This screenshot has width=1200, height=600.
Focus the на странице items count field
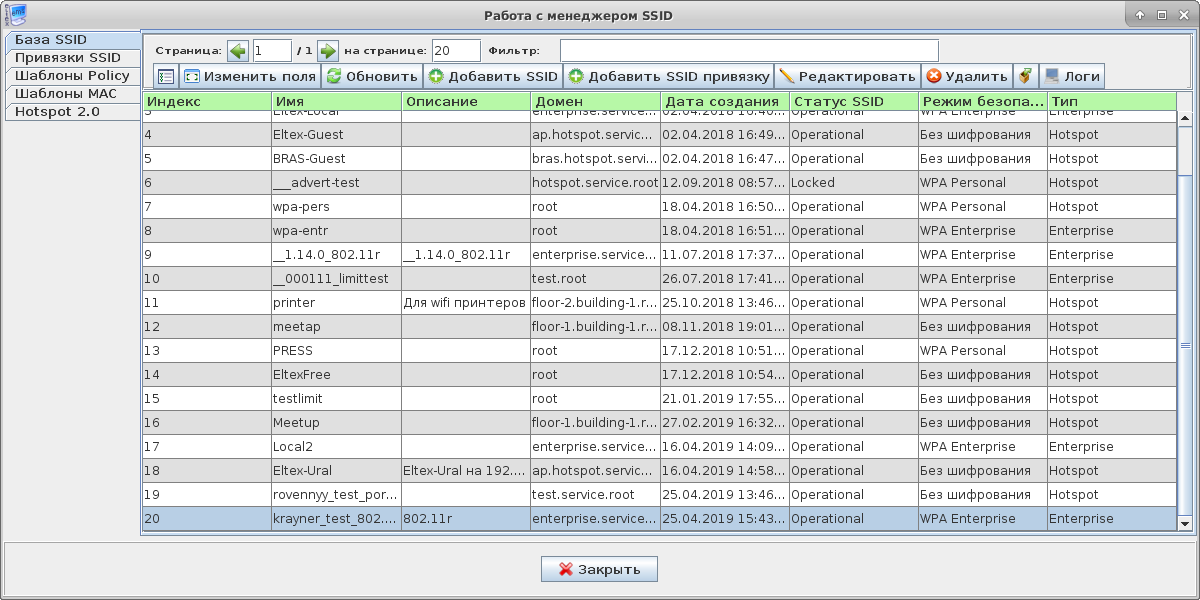[456, 50]
